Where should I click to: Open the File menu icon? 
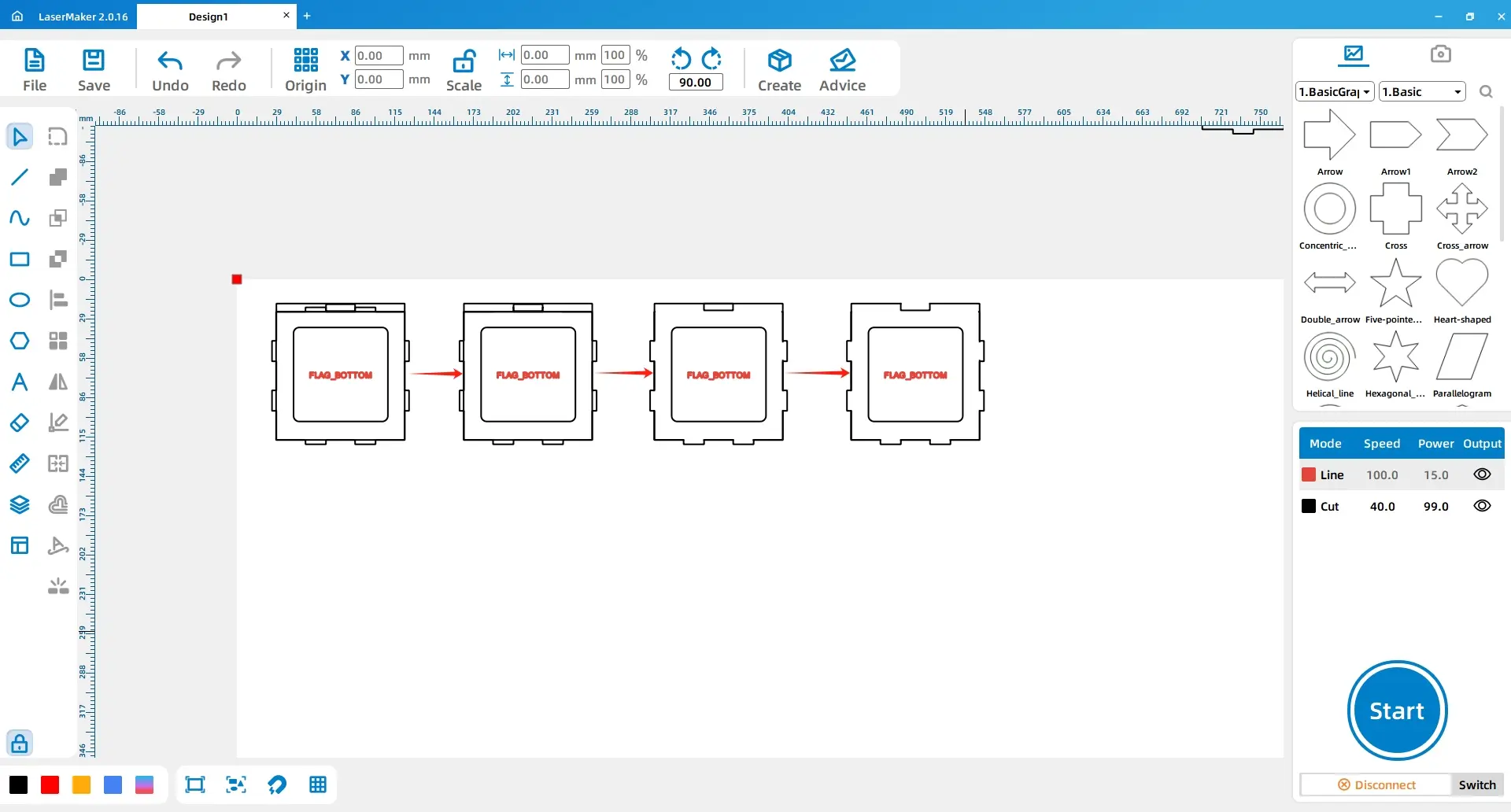tap(35, 61)
